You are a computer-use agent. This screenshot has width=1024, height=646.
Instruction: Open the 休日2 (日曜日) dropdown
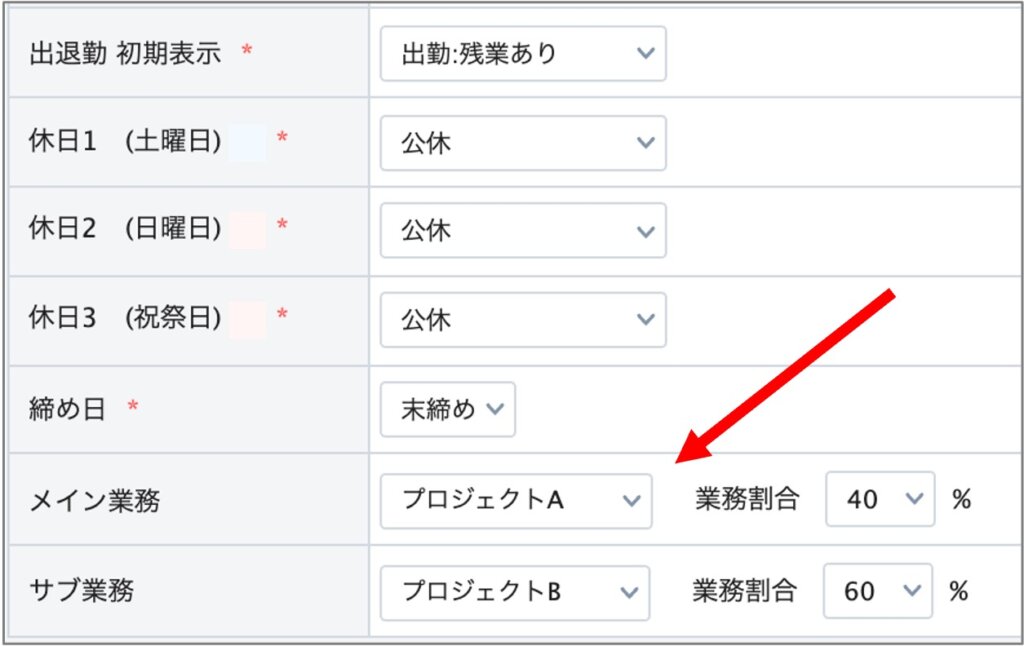pos(522,231)
